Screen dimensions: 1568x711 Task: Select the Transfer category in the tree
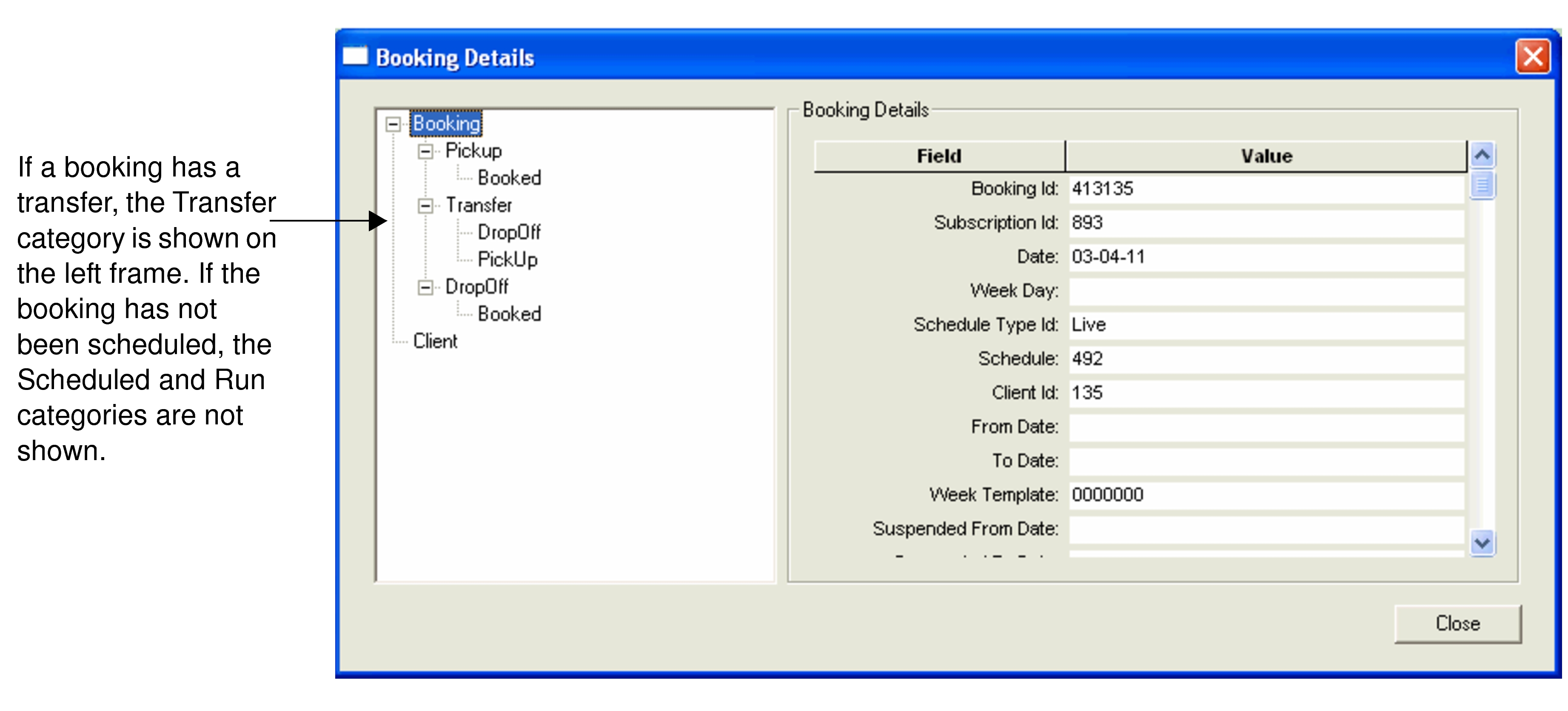(x=479, y=205)
